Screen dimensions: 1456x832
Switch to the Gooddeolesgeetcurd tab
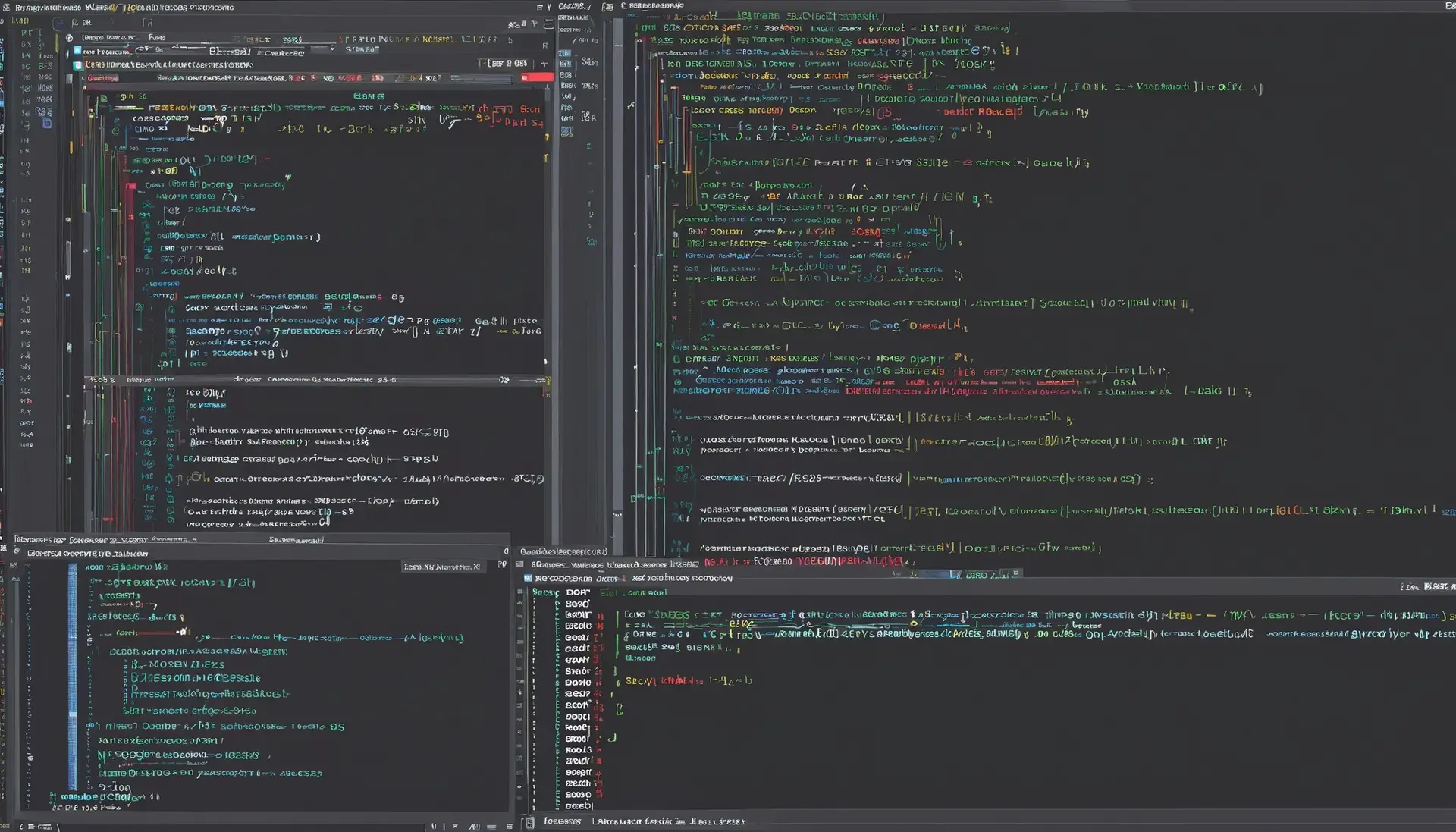coord(563,551)
